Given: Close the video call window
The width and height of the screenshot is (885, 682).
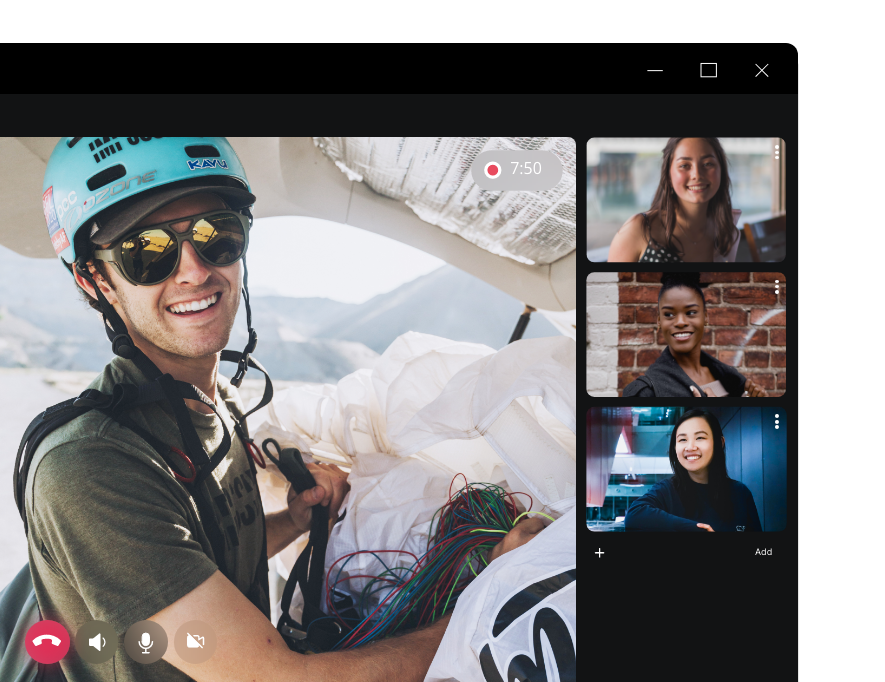Looking at the screenshot, I should point(762,70).
